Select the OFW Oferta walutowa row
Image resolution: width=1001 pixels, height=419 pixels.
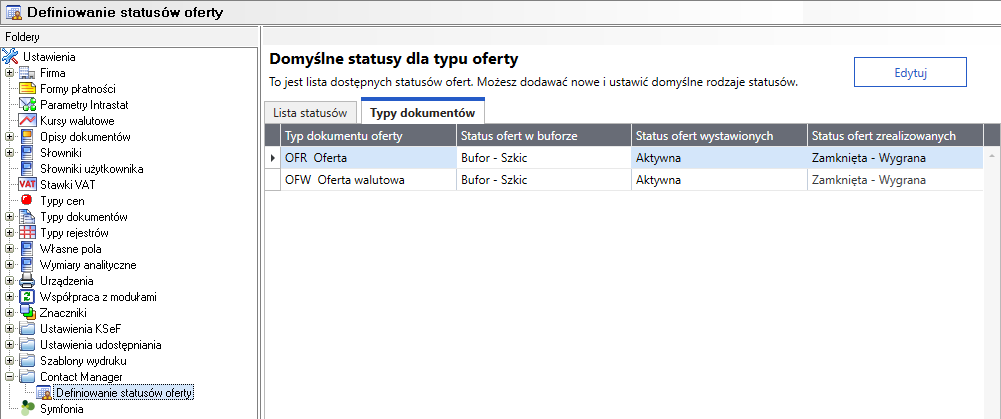click(x=367, y=180)
